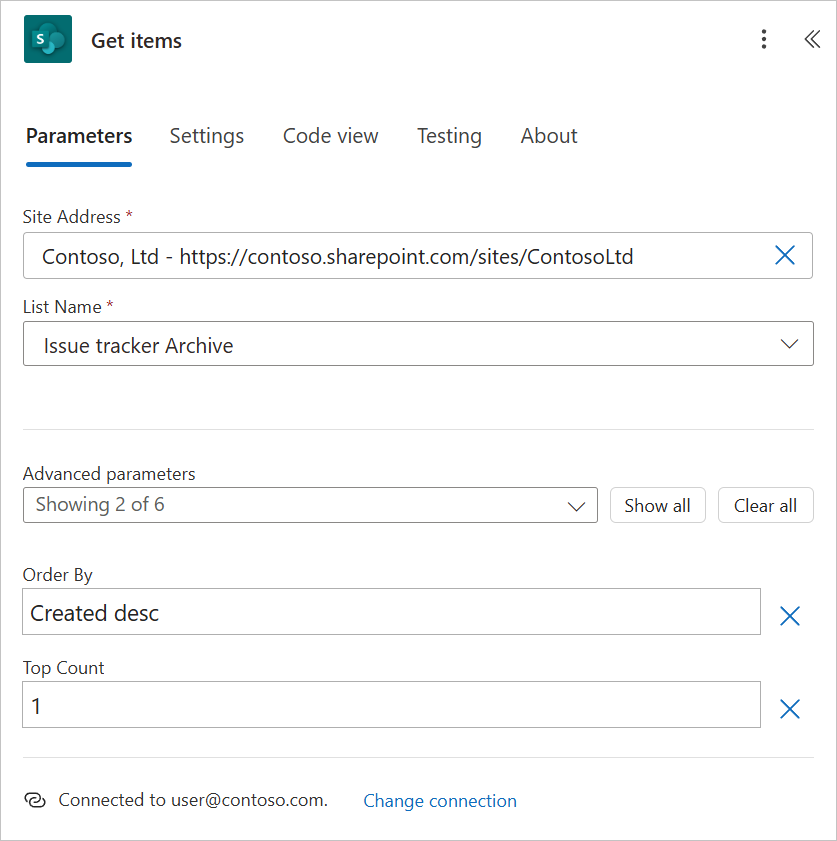This screenshot has height=841, width=837.
Task: Switch to the Parameters tab
Action: (x=79, y=136)
